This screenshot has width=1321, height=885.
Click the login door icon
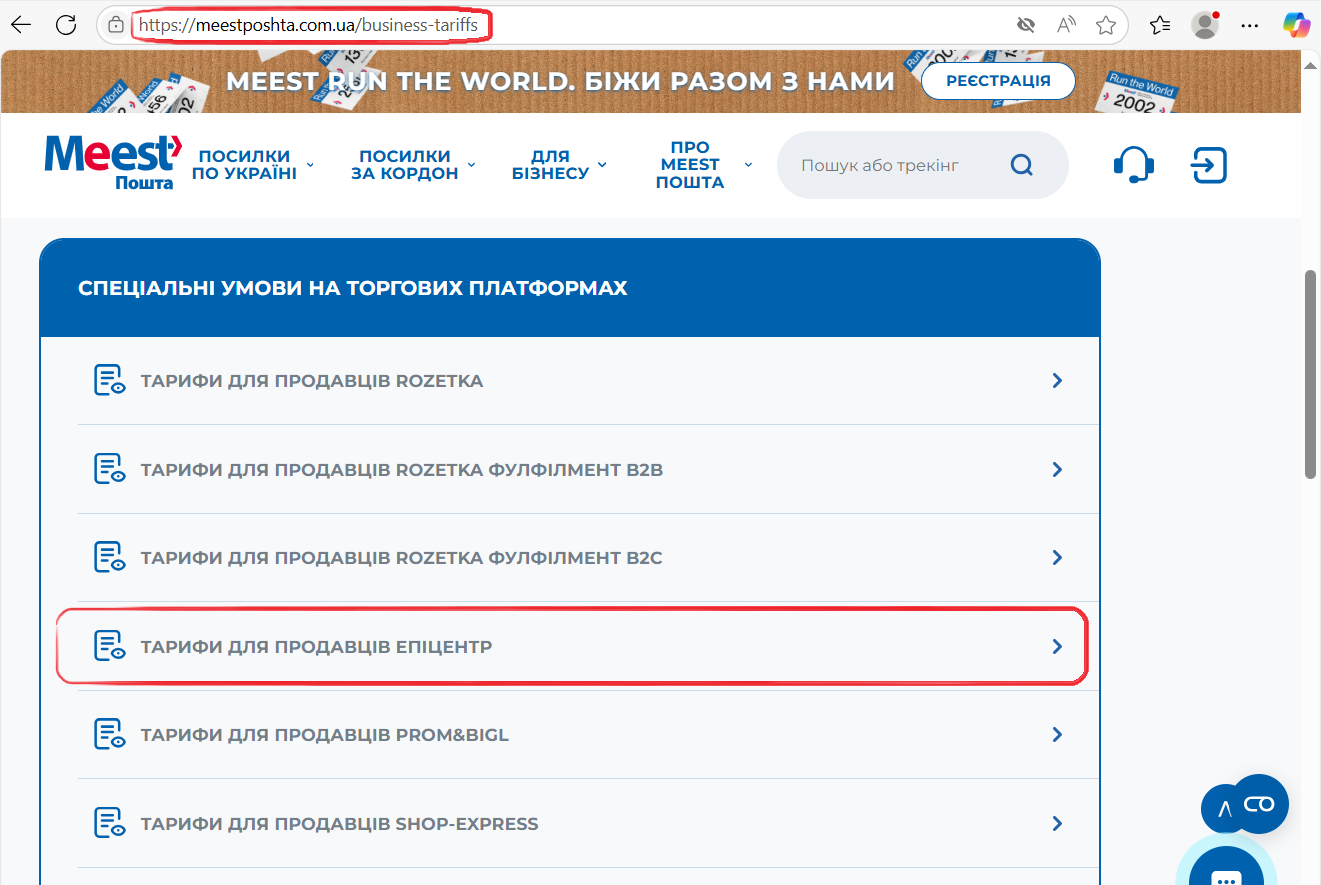click(x=1209, y=165)
